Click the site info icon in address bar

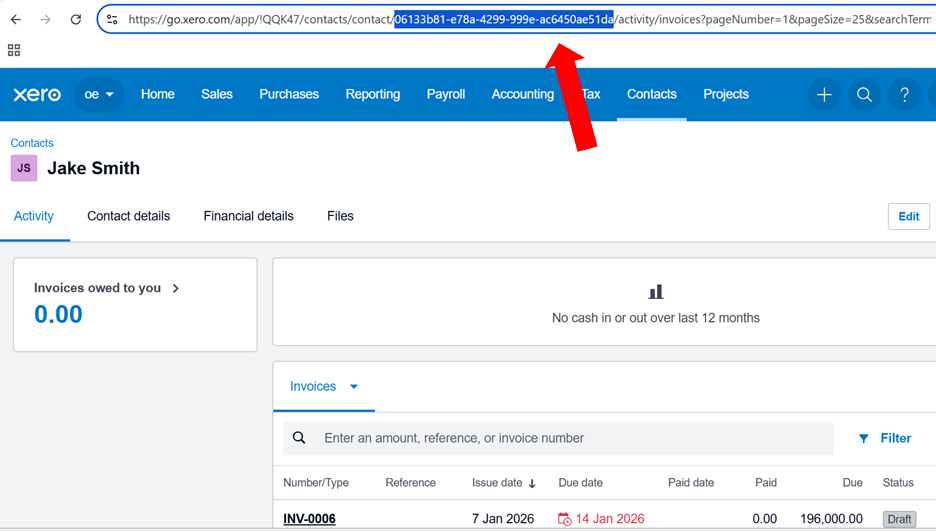[x=112, y=19]
